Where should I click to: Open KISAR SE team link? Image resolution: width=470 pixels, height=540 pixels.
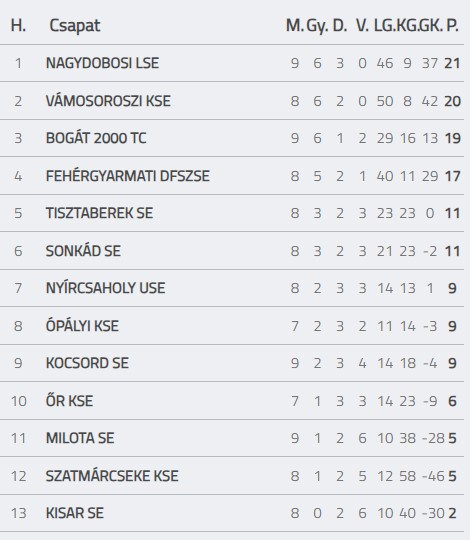[74, 513]
